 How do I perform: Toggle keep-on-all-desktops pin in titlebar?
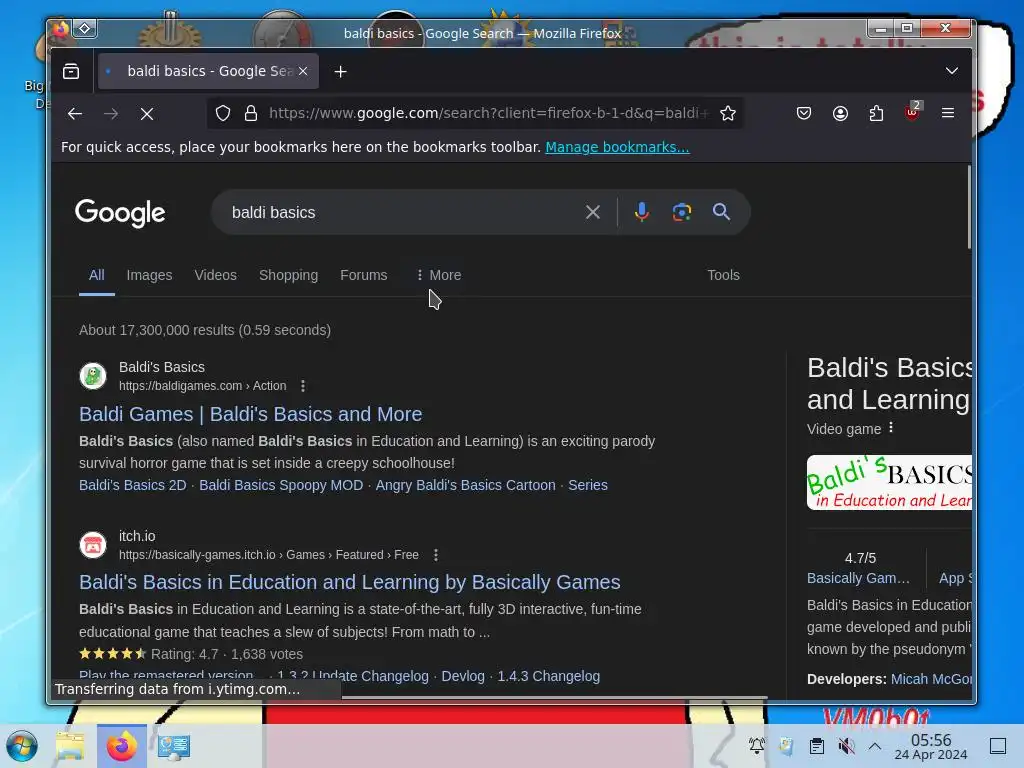click(x=85, y=29)
